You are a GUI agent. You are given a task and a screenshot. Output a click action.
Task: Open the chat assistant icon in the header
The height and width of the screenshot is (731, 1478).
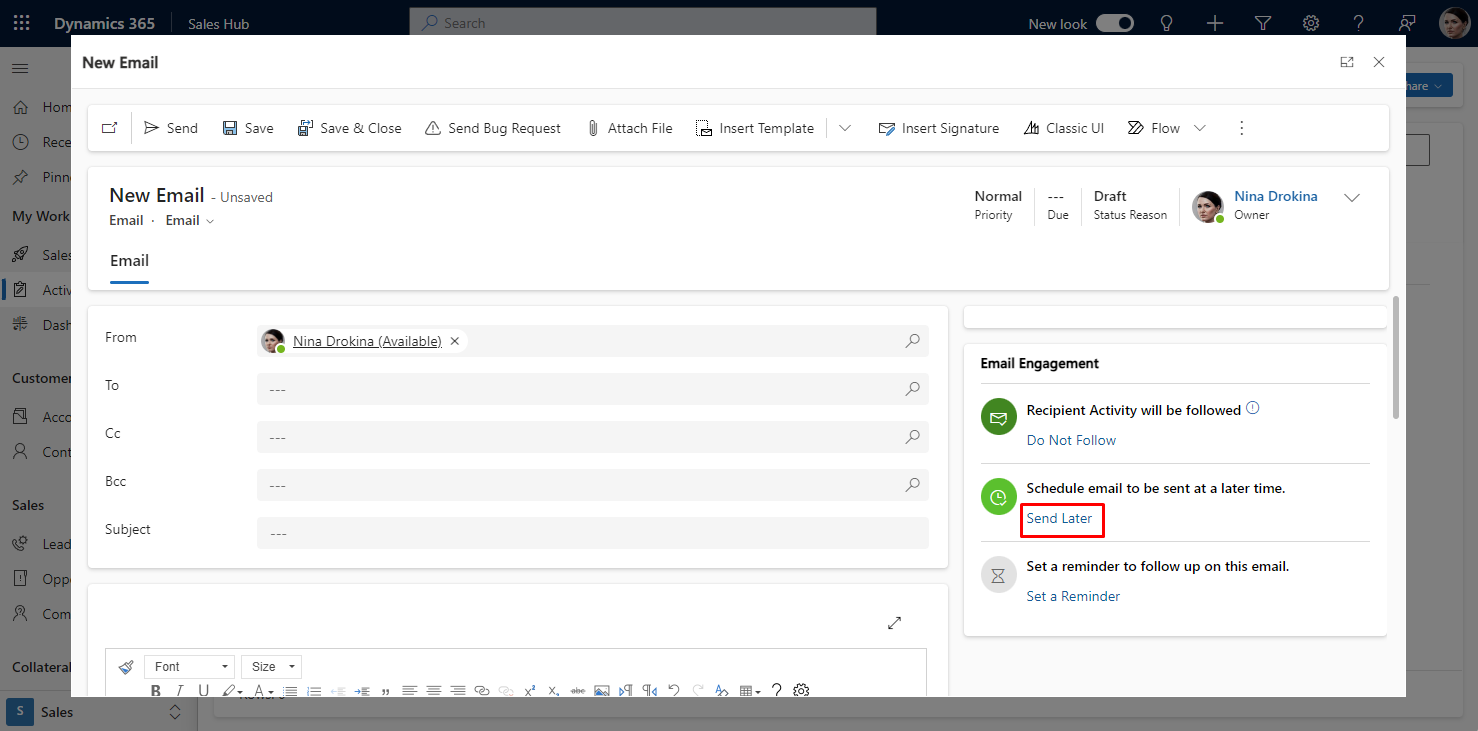pos(1407,23)
